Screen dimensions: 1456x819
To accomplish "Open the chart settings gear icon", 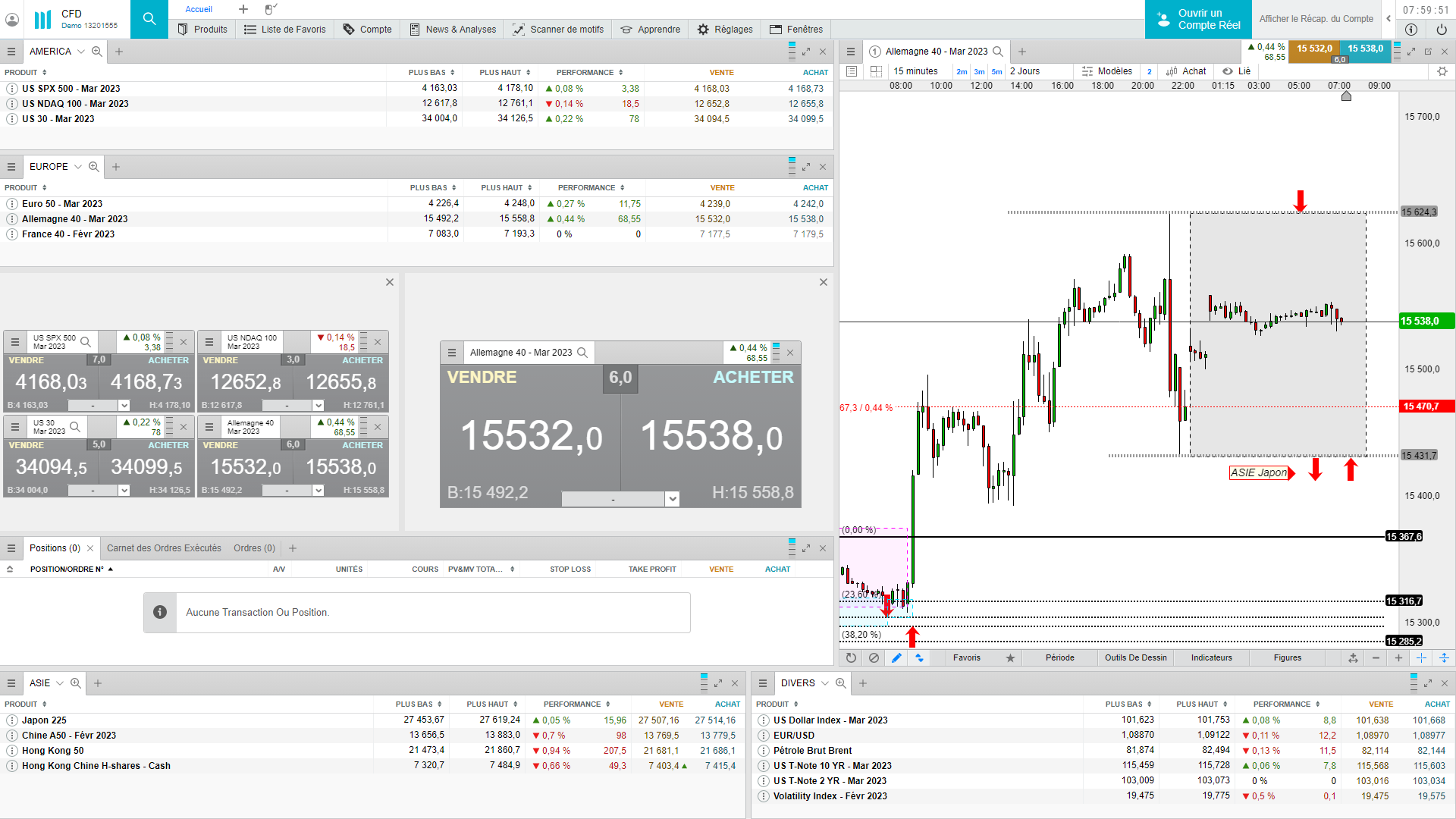I will pyautogui.click(x=1442, y=71).
